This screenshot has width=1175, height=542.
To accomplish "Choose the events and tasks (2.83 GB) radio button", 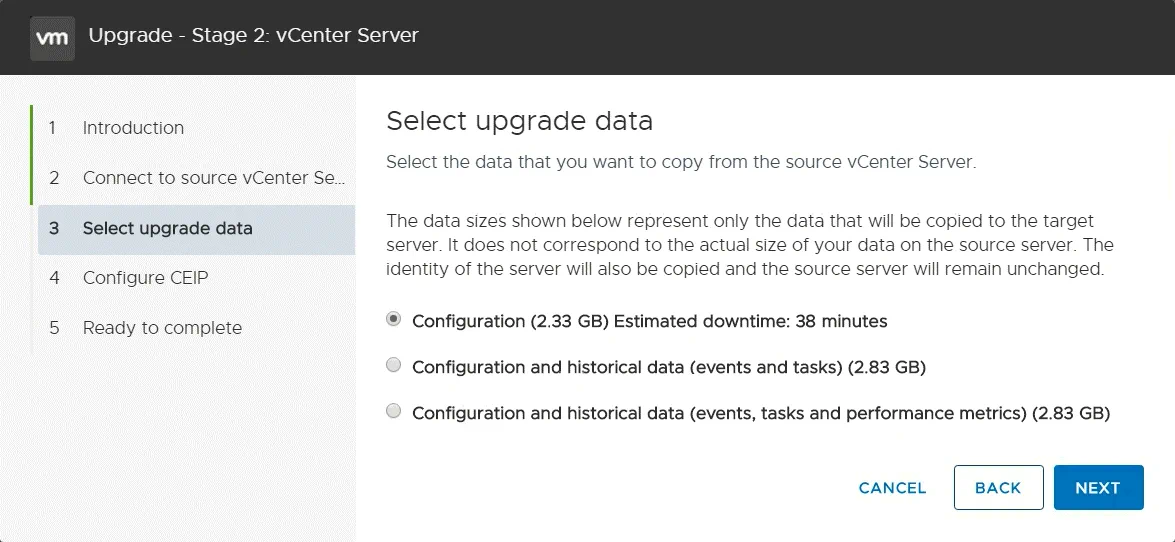I will coord(394,366).
